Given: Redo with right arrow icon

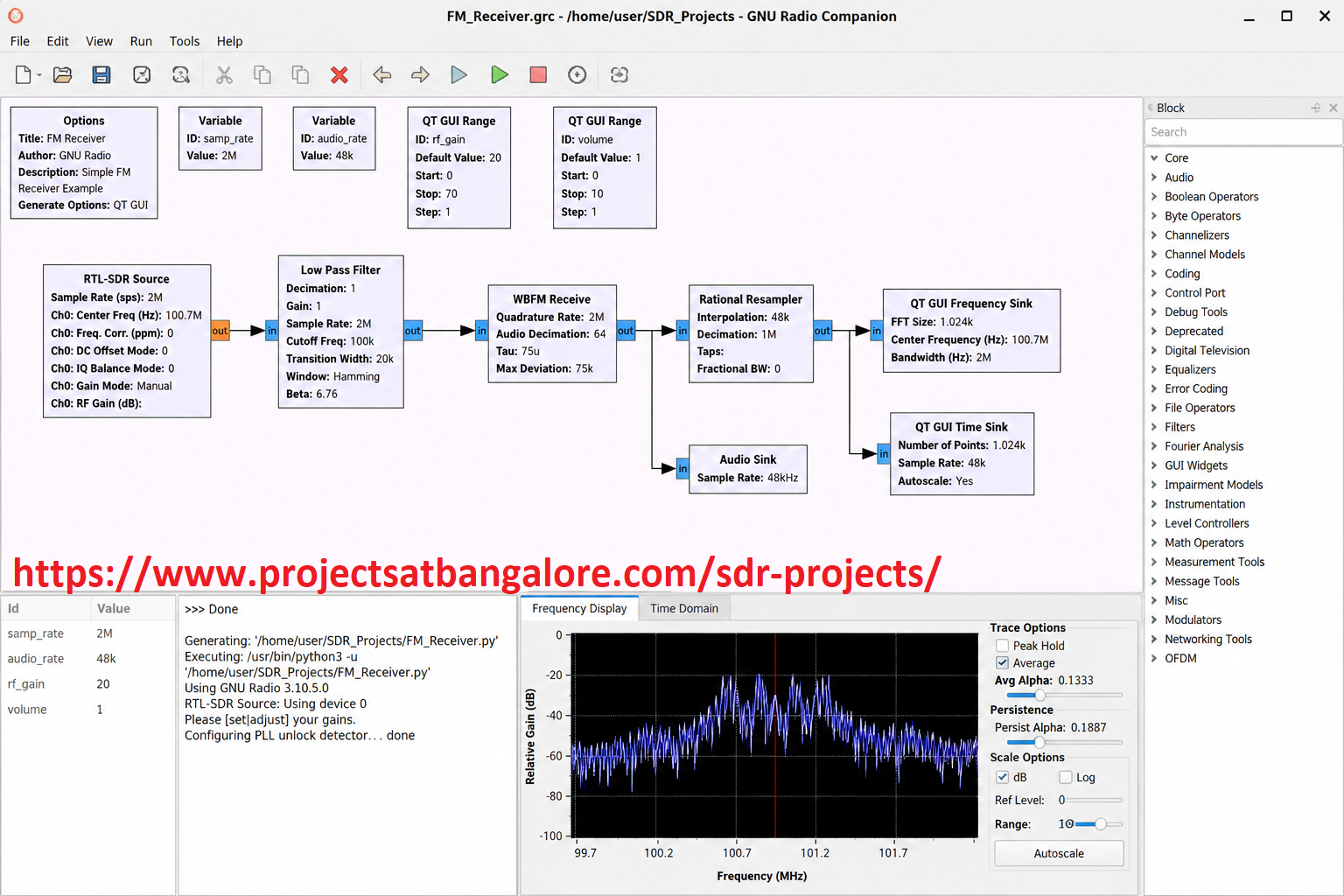Looking at the screenshot, I should point(421,75).
